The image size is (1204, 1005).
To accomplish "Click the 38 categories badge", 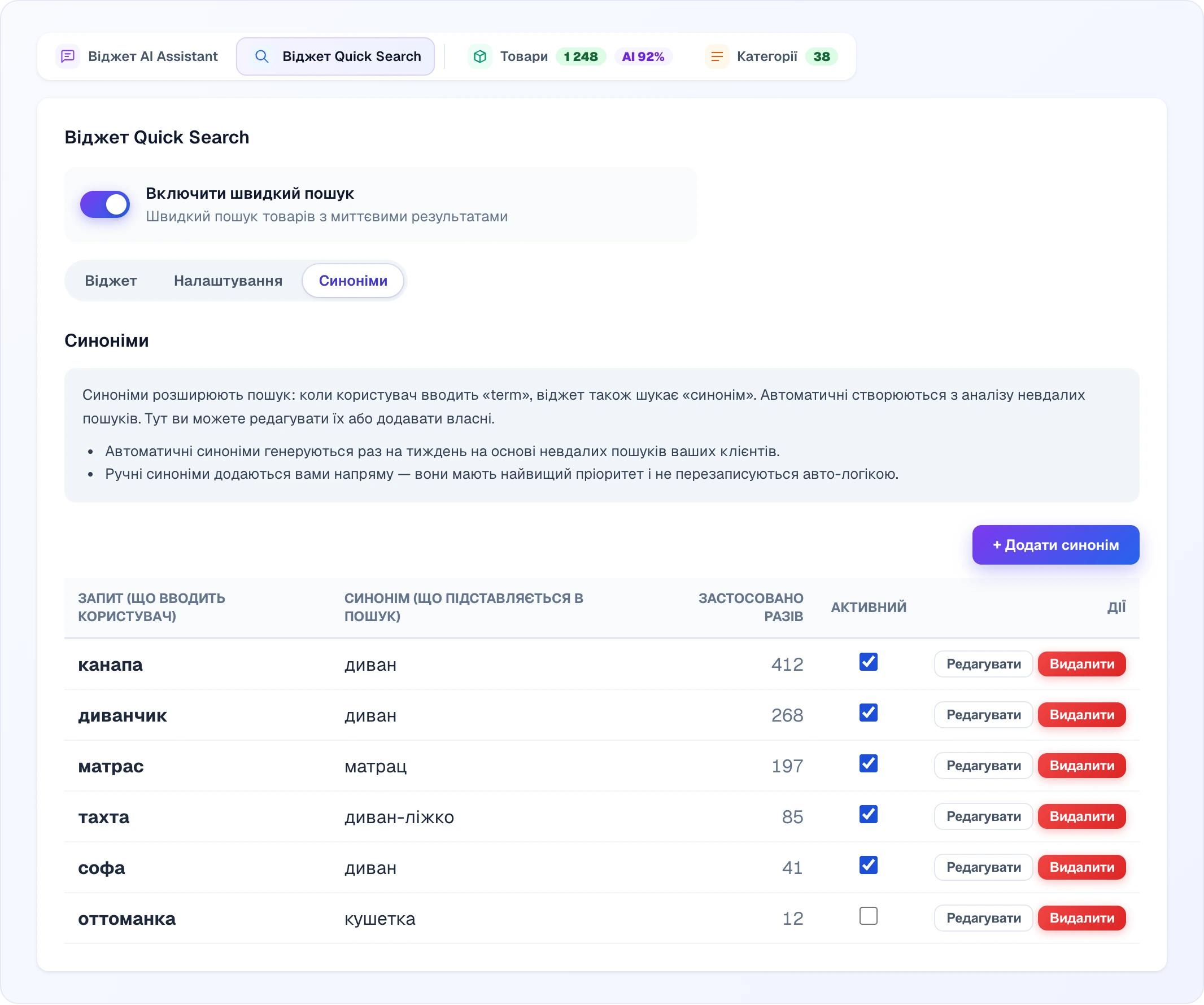I will pyautogui.click(x=822, y=56).
